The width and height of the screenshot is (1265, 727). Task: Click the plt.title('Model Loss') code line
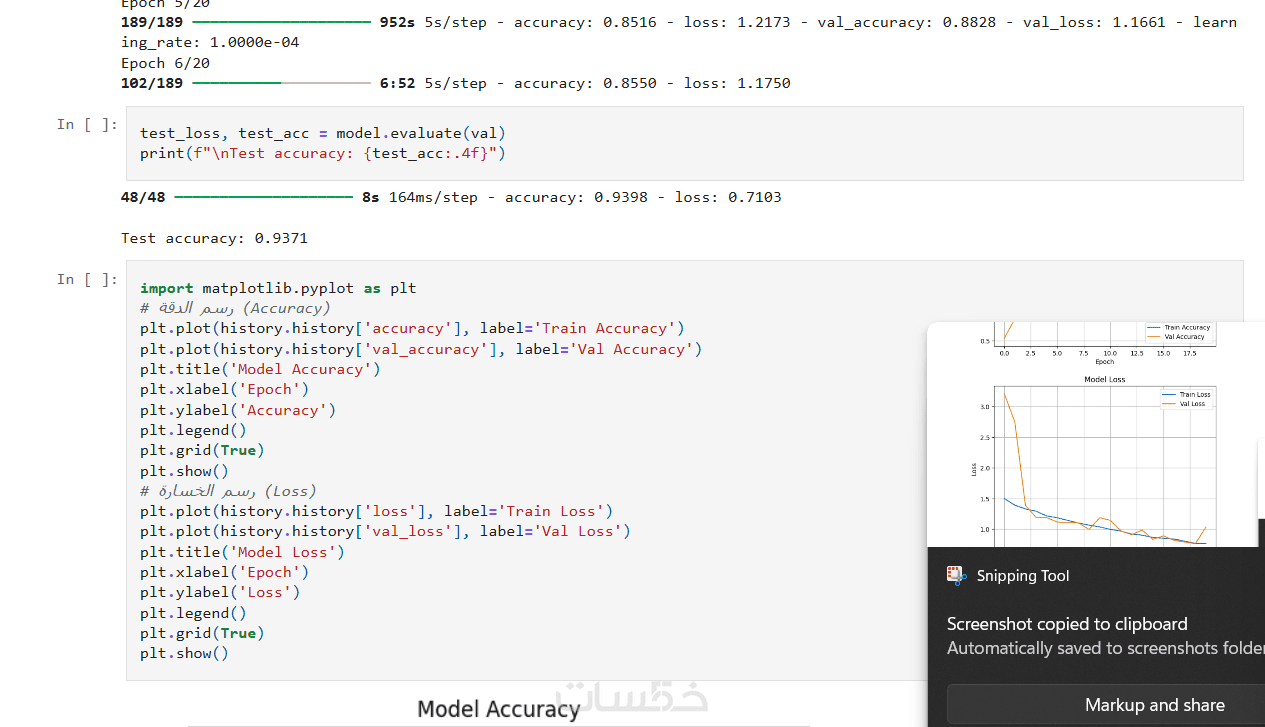pos(242,552)
